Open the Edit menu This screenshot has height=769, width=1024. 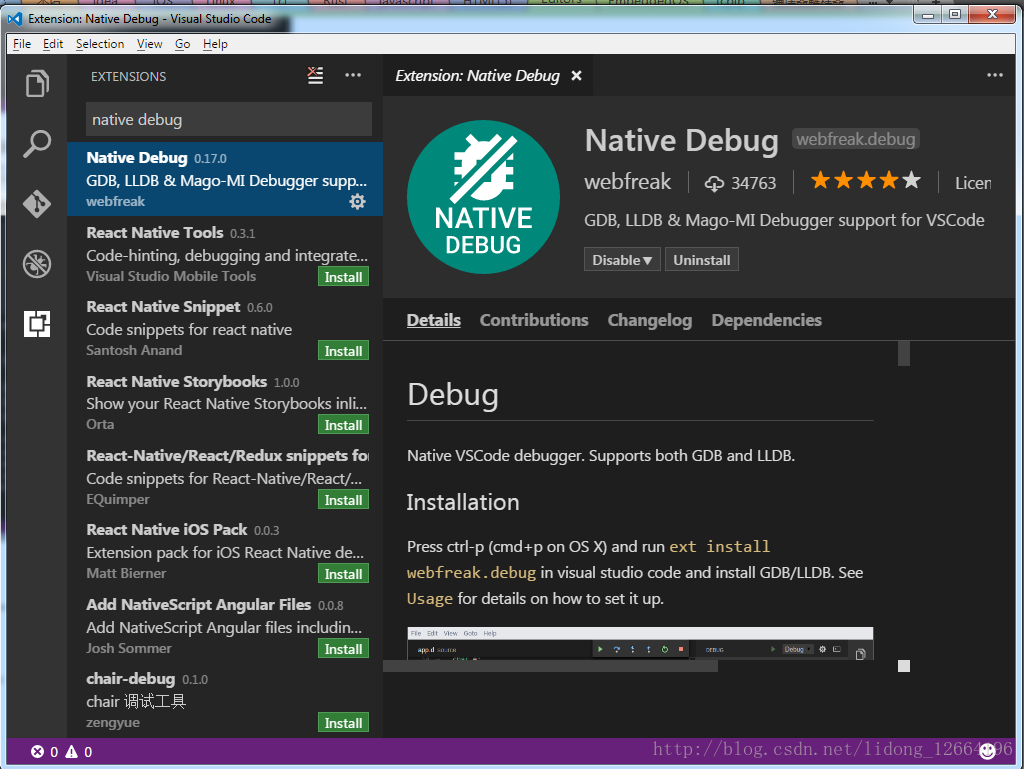53,44
